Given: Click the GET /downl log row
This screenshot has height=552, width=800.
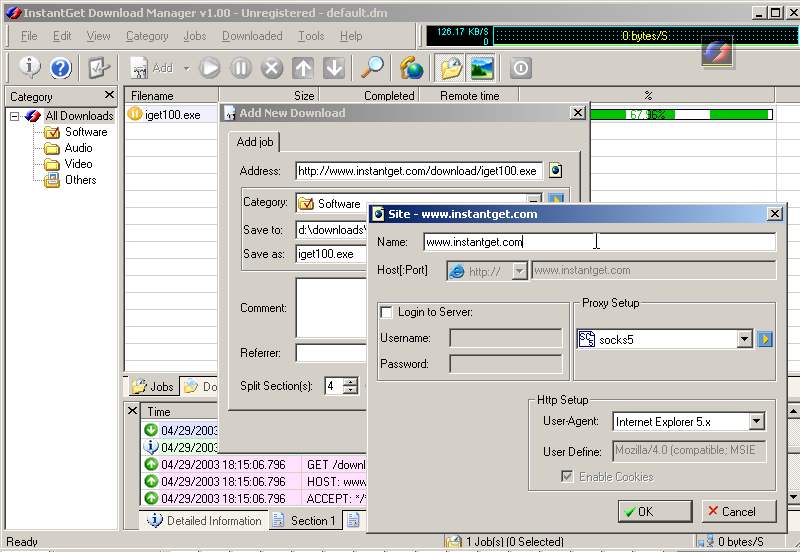Looking at the screenshot, I should [x=254, y=465].
